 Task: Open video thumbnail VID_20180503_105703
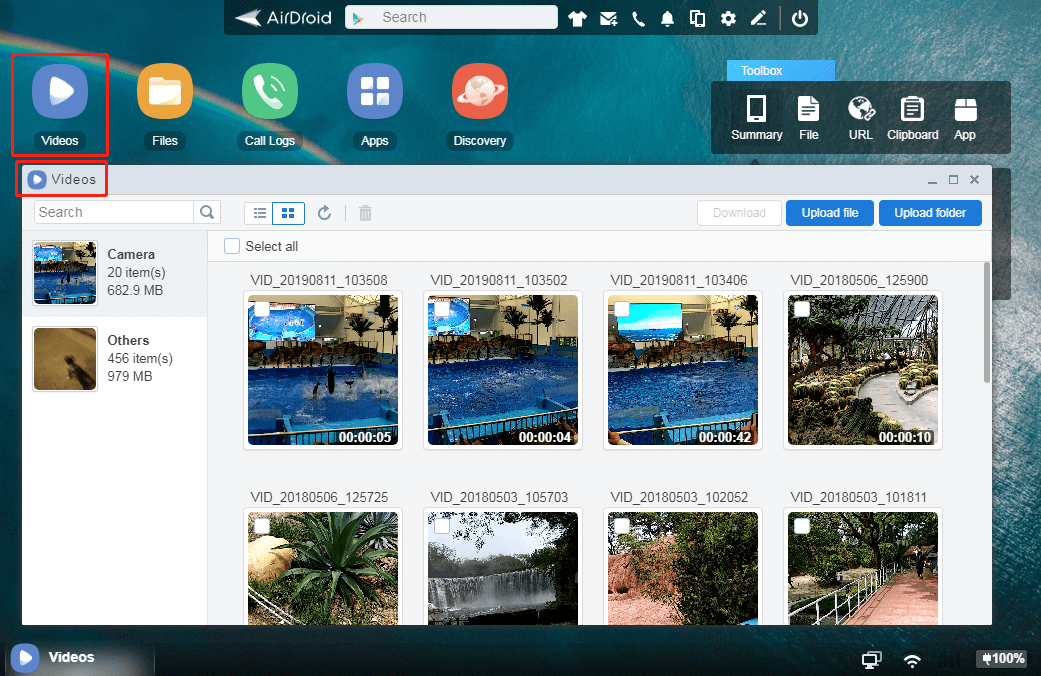click(503, 568)
